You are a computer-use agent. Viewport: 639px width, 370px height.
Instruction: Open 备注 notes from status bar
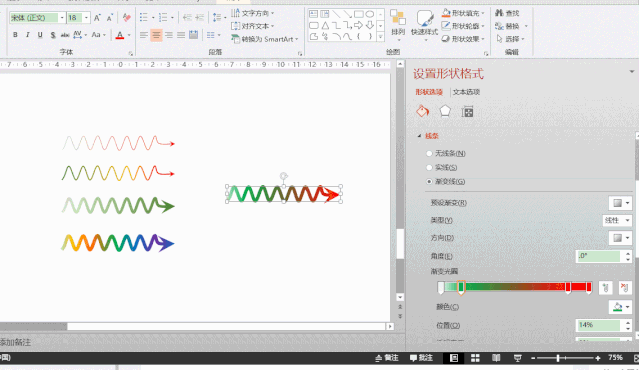387,358
